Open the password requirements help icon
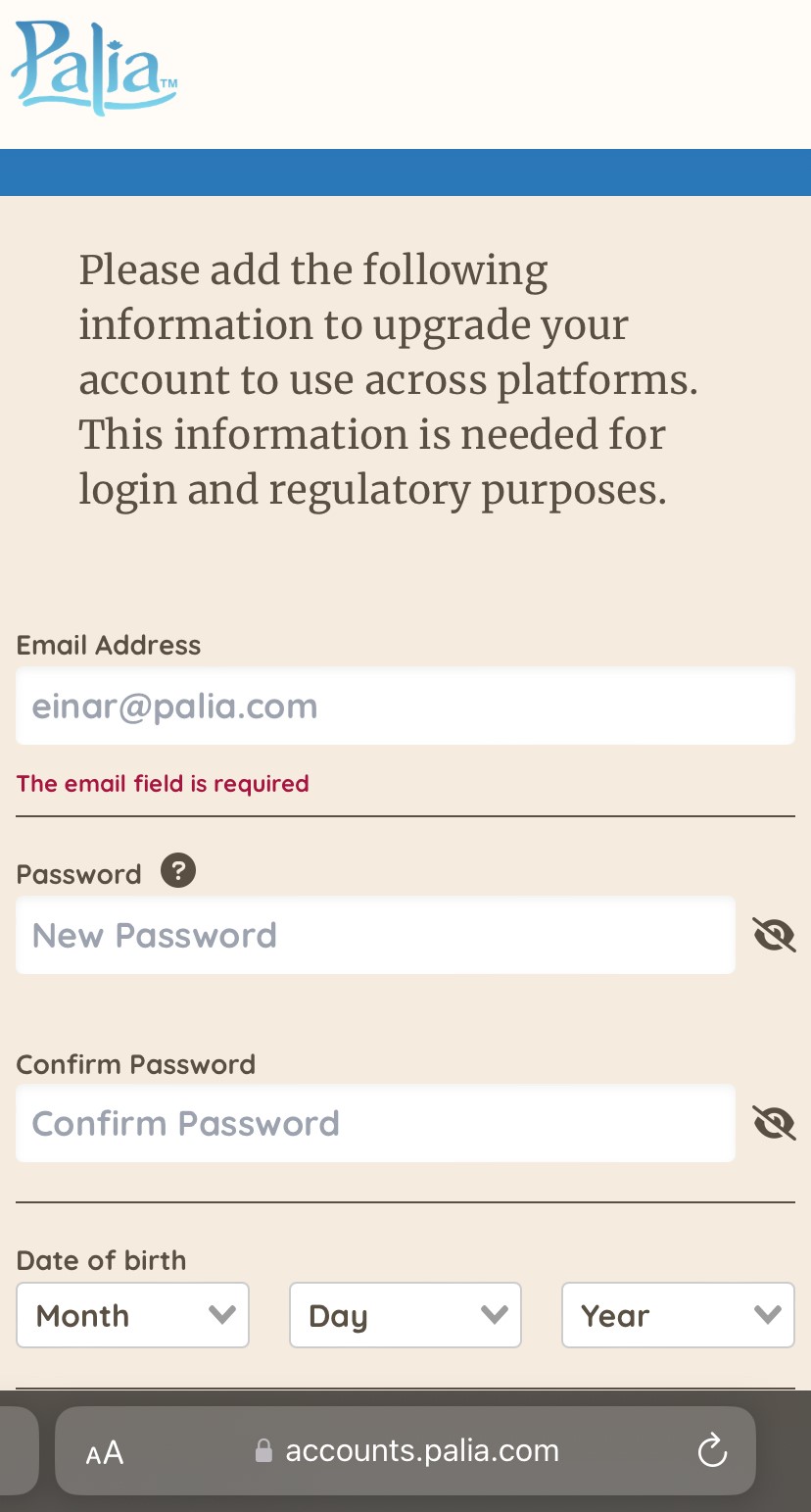Viewport: 811px width, 1512px height. pos(178,870)
